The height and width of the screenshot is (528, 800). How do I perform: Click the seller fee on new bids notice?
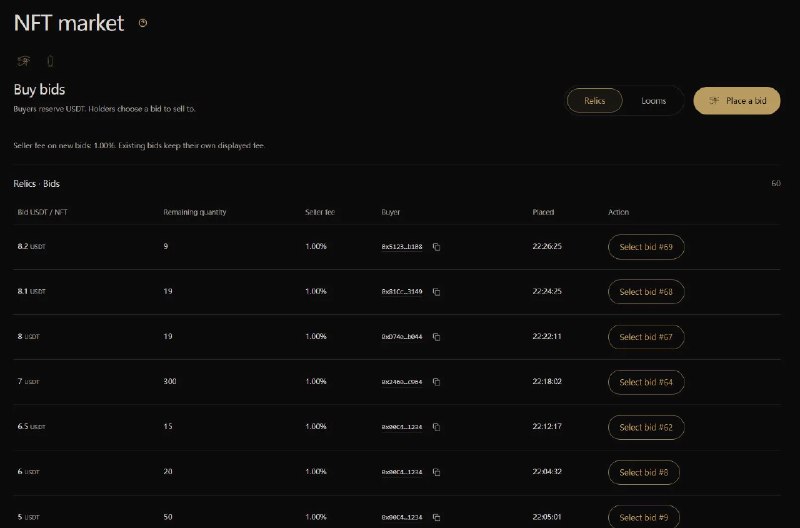pos(139,145)
